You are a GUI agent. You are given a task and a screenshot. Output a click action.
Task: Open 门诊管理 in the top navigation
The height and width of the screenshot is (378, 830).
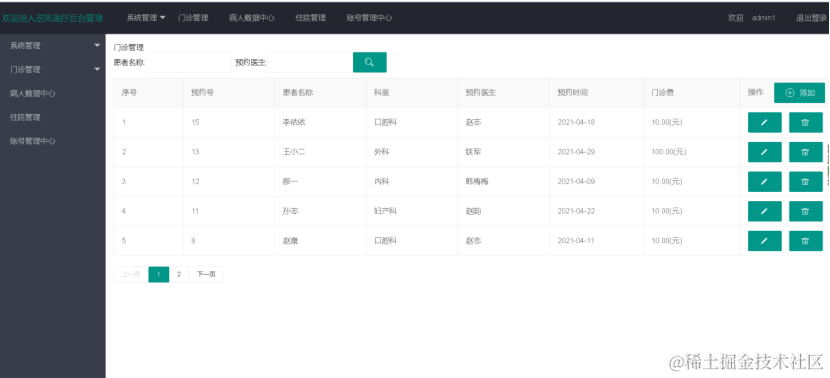[193, 17]
